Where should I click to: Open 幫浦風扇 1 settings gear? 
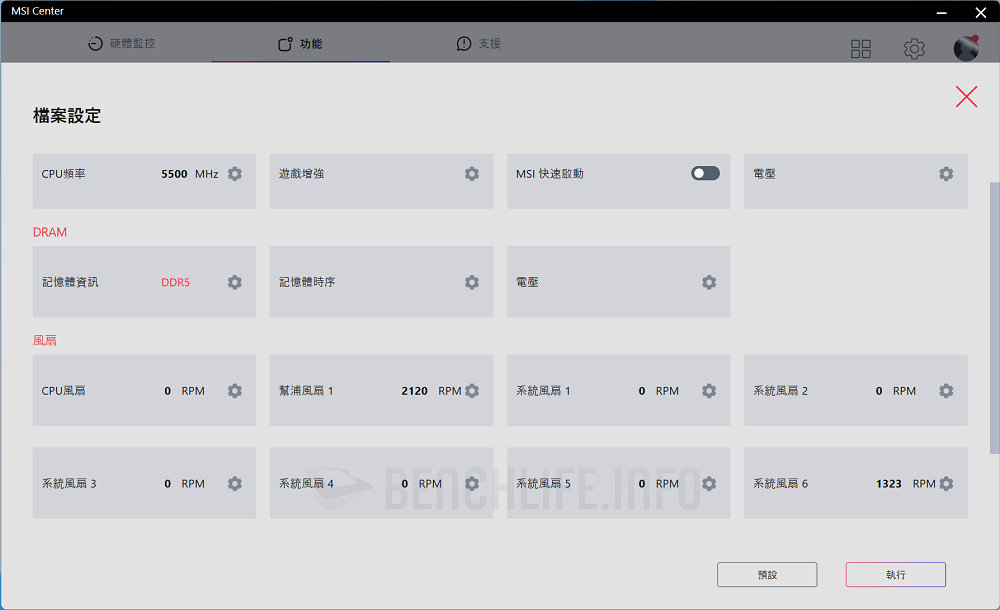click(472, 391)
